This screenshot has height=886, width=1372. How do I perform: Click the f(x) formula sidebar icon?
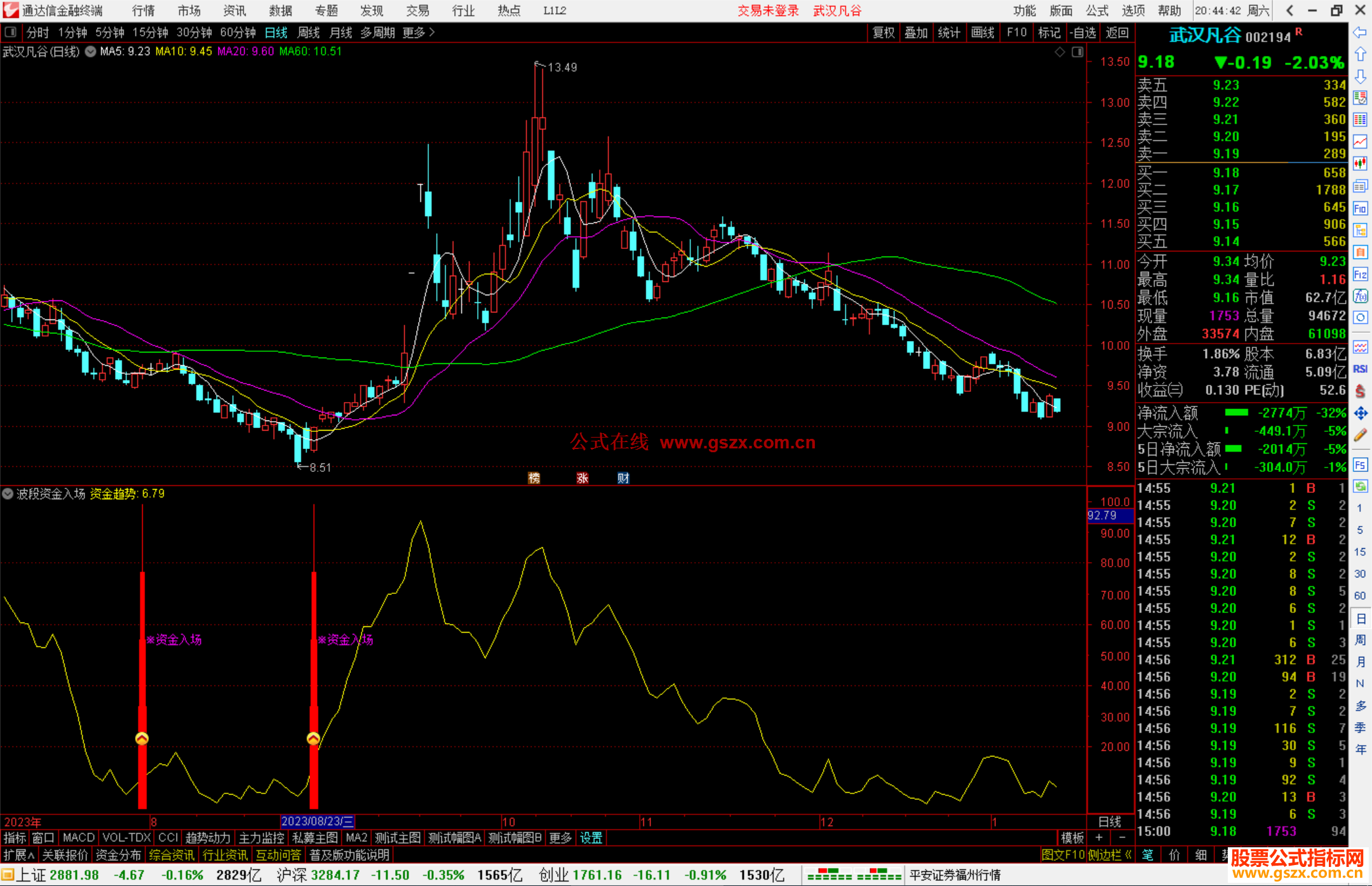point(1360,296)
